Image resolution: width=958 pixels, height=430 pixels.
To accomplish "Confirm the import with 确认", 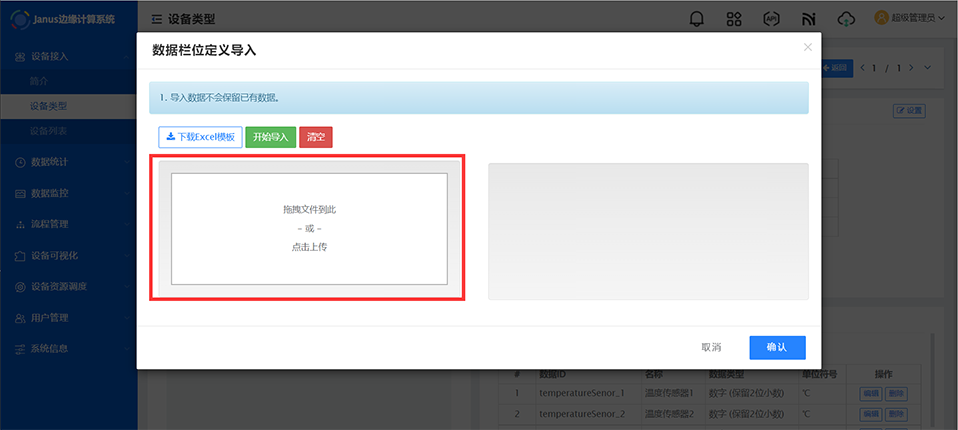I will tap(777, 347).
